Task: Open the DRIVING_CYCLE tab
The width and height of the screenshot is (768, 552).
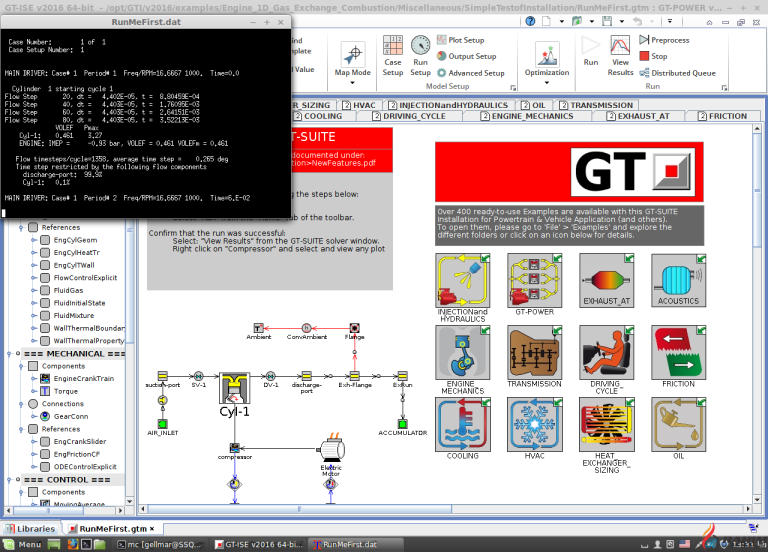Action: tap(409, 116)
